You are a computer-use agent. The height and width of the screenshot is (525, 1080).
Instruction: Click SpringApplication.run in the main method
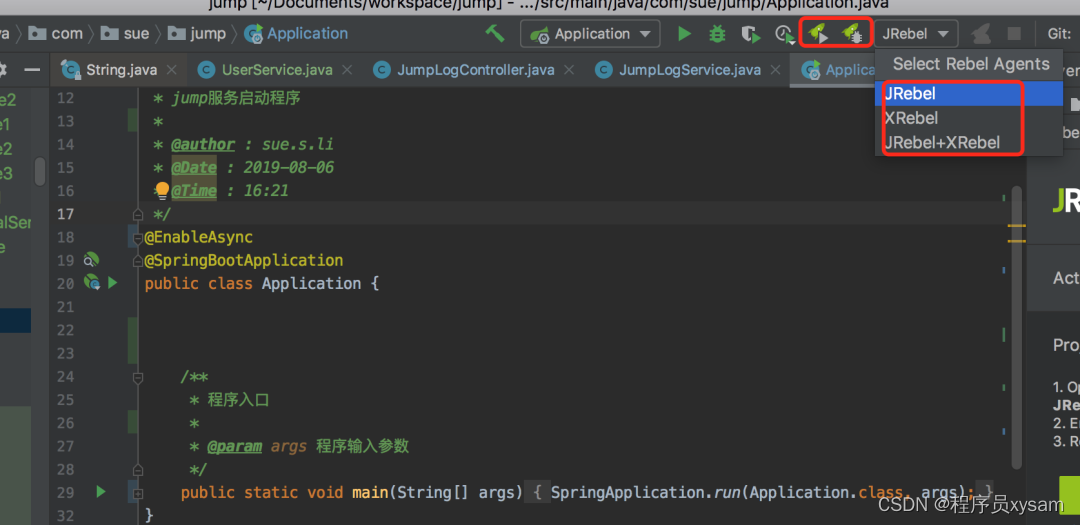[647, 492]
